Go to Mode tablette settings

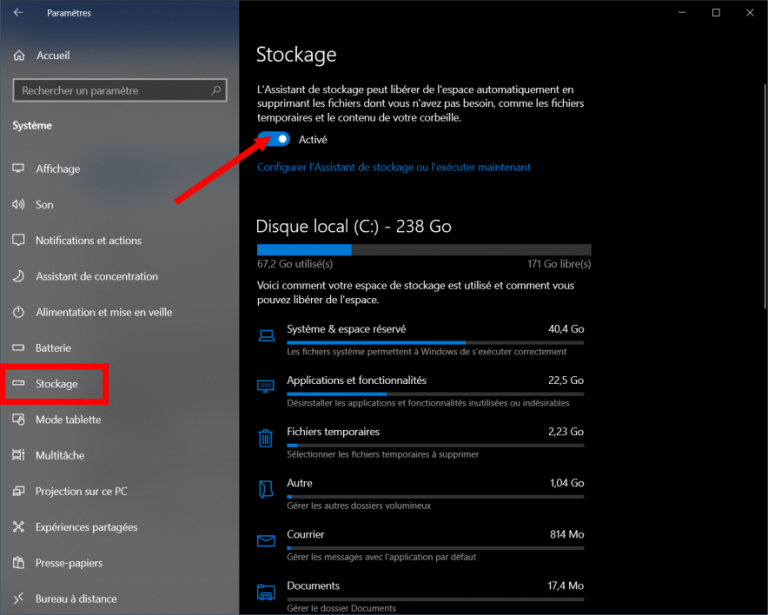point(68,420)
